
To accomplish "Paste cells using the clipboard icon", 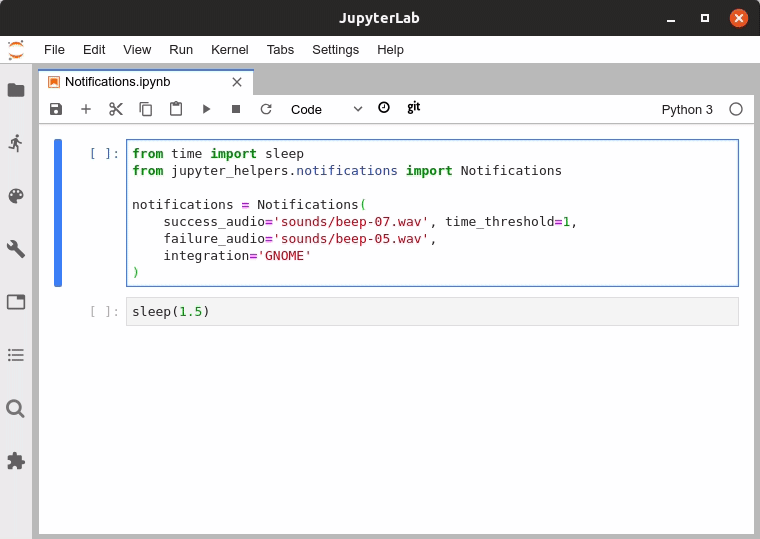I will point(176,109).
